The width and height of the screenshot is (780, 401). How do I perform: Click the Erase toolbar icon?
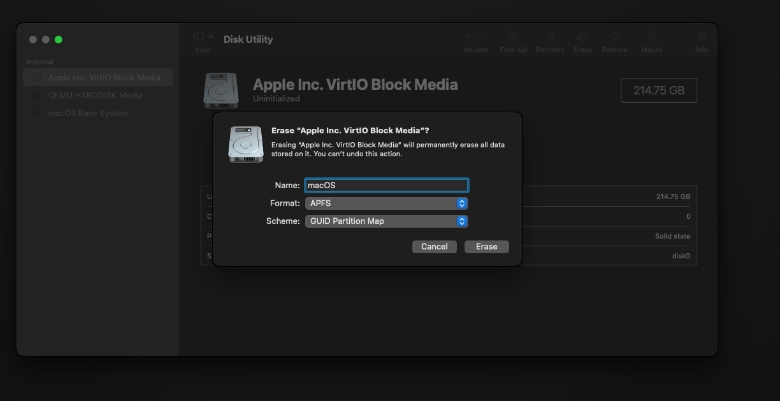[x=582, y=40]
